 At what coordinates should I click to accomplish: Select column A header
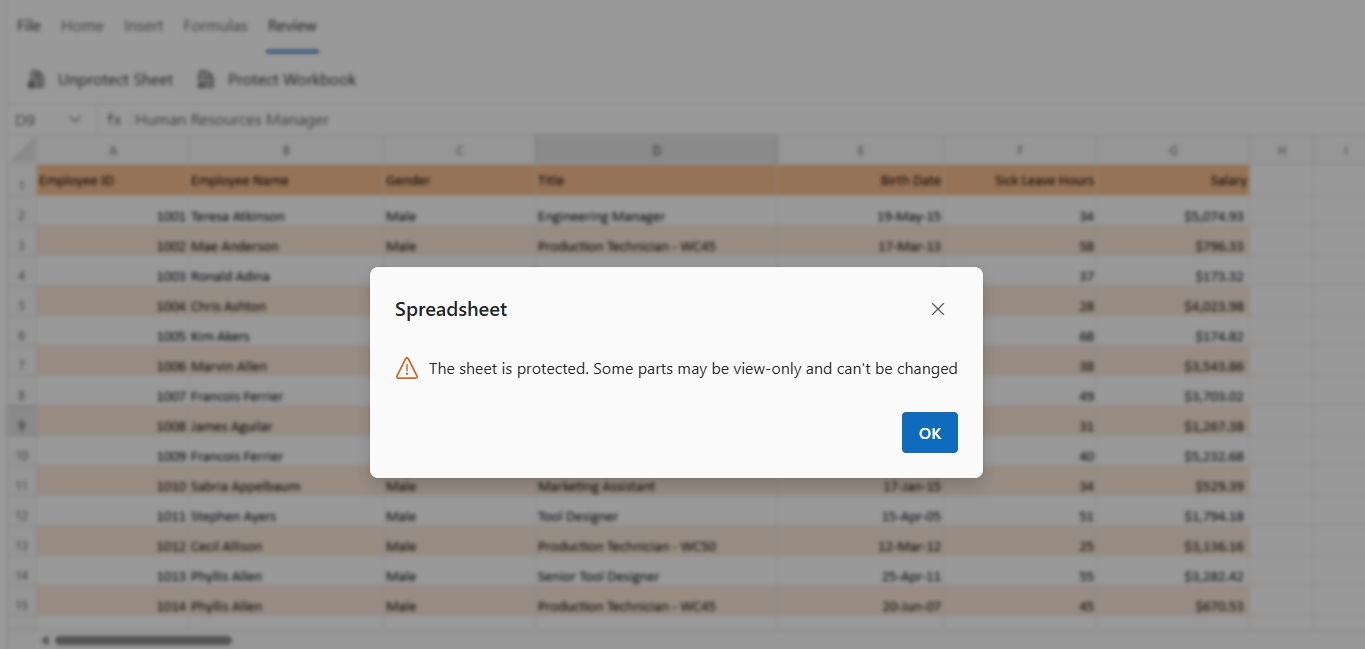pos(113,150)
